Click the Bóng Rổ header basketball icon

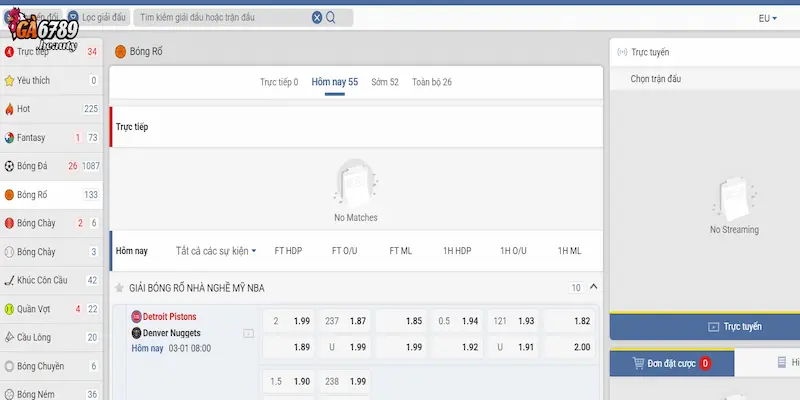[x=120, y=52]
